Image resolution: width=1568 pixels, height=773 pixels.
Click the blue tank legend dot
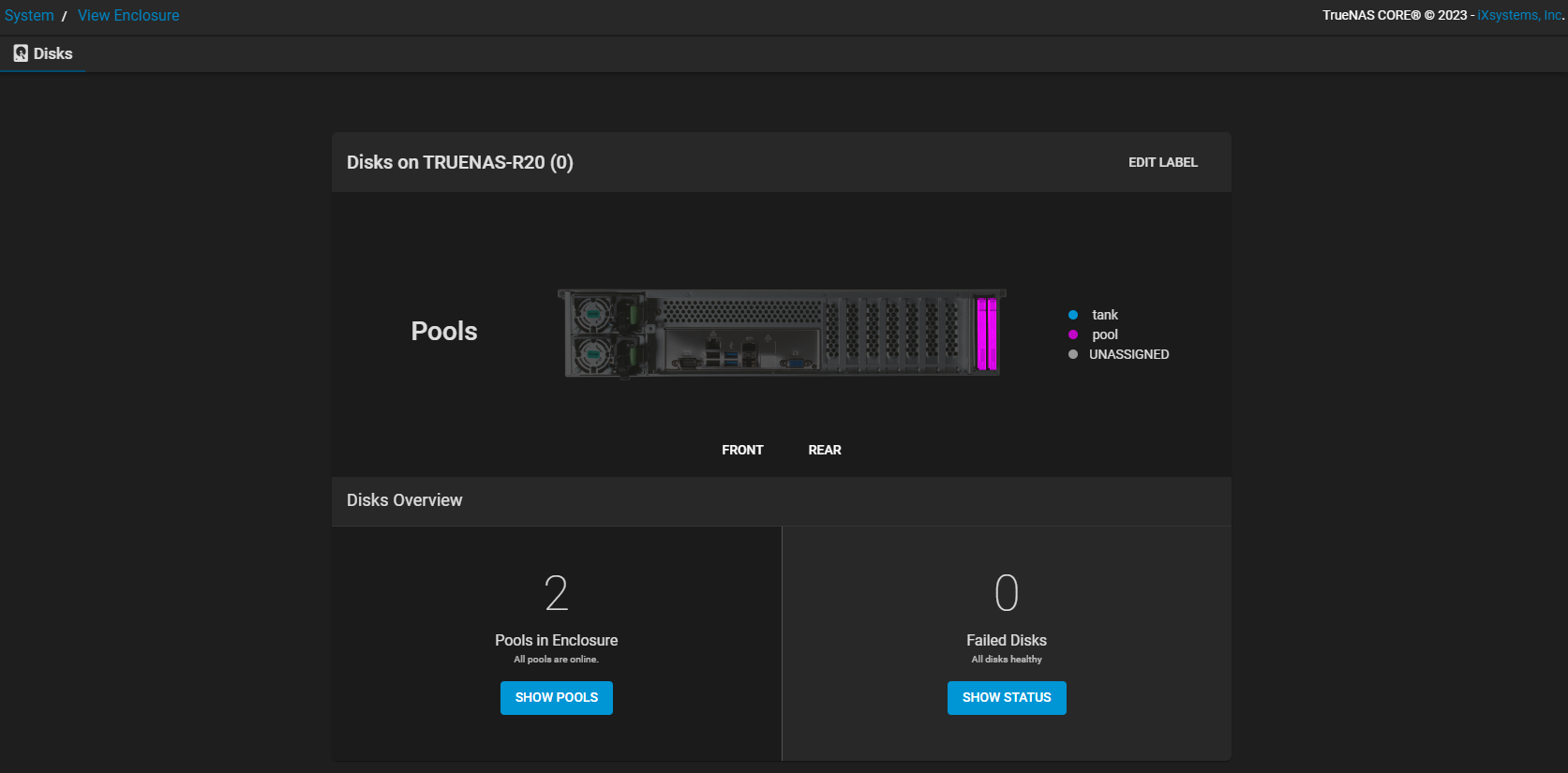(x=1073, y=315)
